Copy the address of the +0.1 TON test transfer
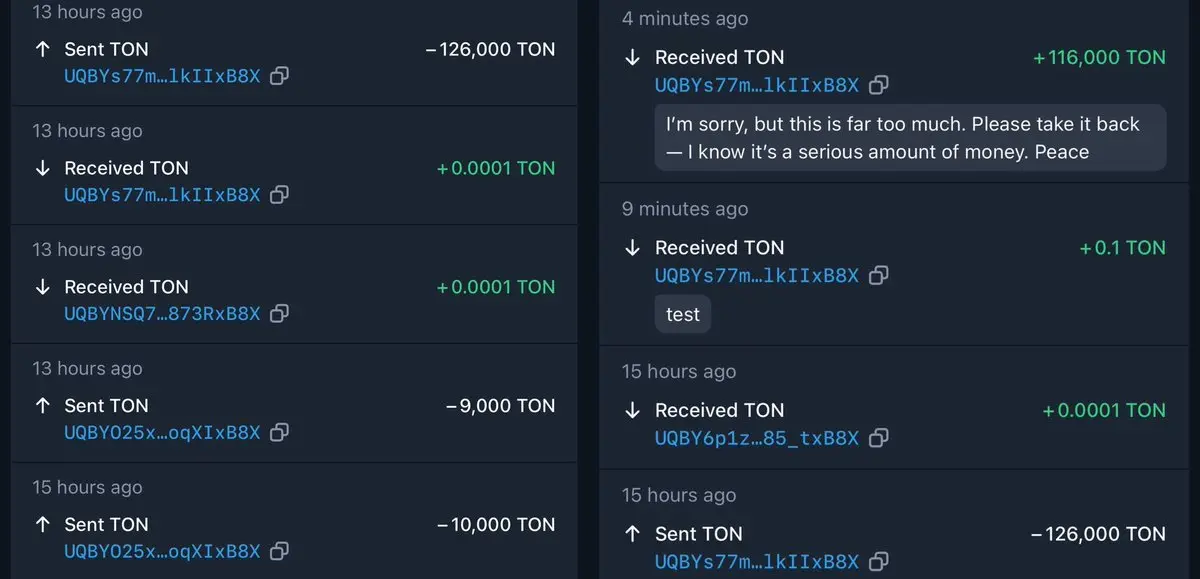This screenshot has height=579, width=1200. click(x=878, y=275)
